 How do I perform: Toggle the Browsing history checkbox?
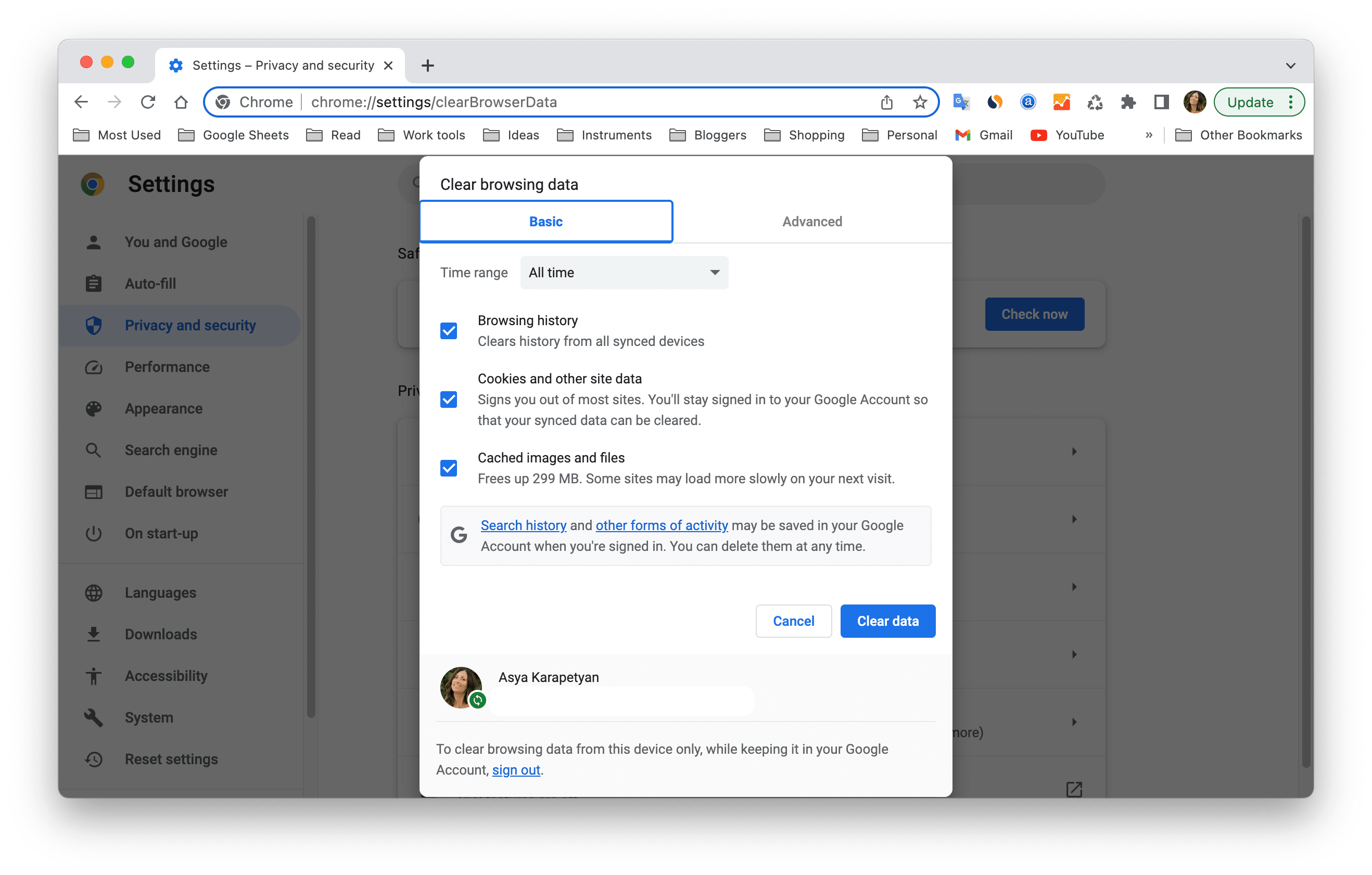point(449,331)
